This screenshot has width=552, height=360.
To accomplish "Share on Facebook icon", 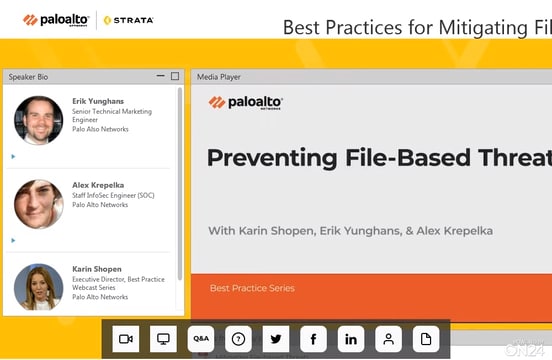I will pos(313,339).
